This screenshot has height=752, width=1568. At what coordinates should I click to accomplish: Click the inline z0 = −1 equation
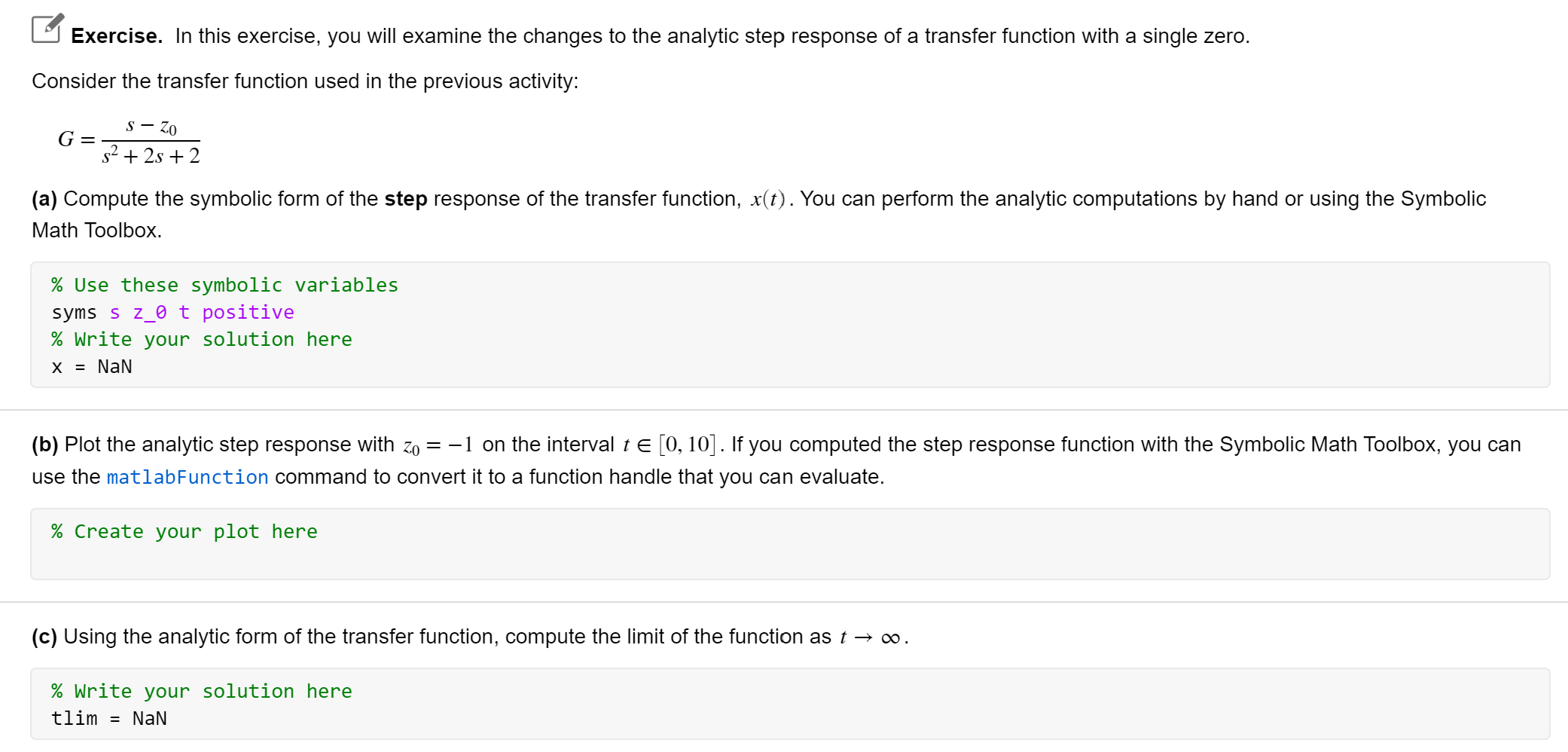[438, 445]
